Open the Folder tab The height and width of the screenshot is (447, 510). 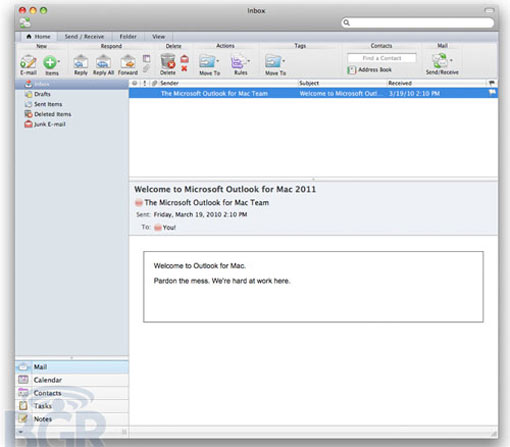point(128,37)
